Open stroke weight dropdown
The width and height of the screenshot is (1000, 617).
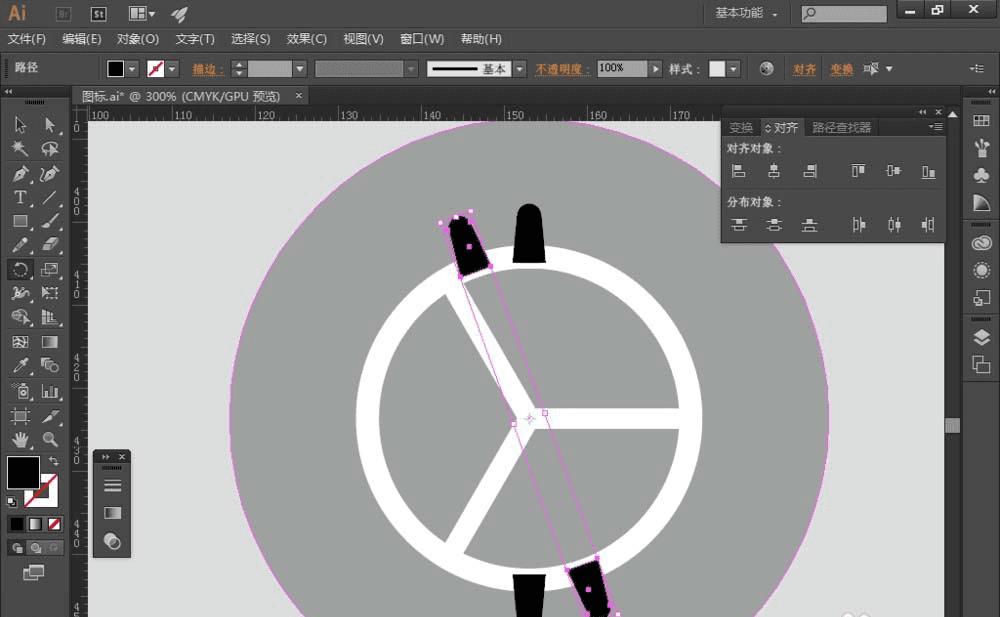300,69
